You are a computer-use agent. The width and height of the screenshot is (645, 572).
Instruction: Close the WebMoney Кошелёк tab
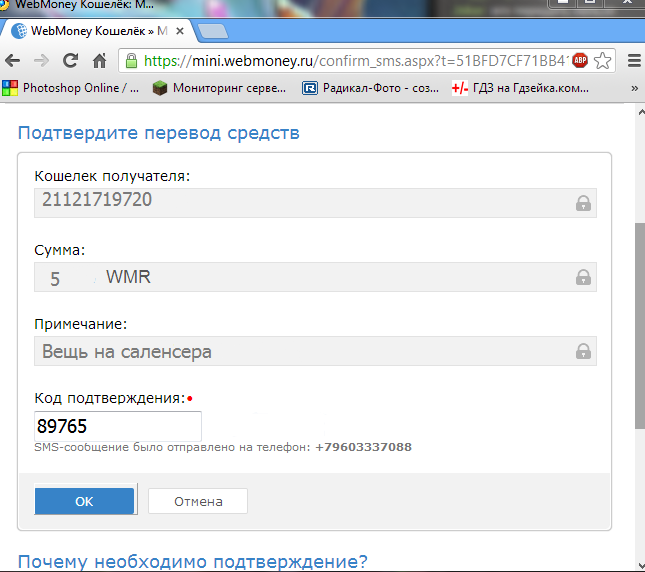180,31
